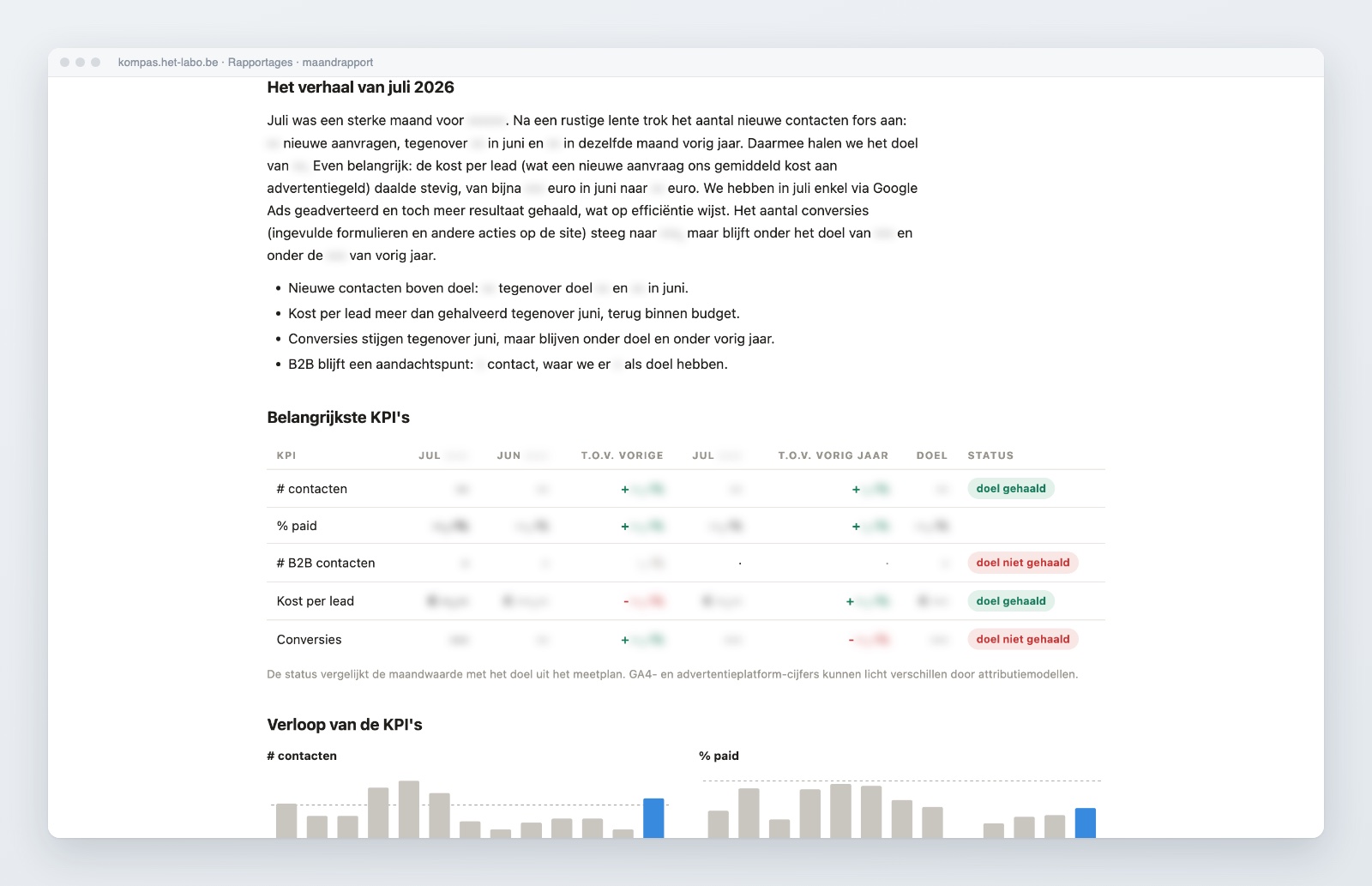Click the 'DOEL' column header

(x=932, y=455)
